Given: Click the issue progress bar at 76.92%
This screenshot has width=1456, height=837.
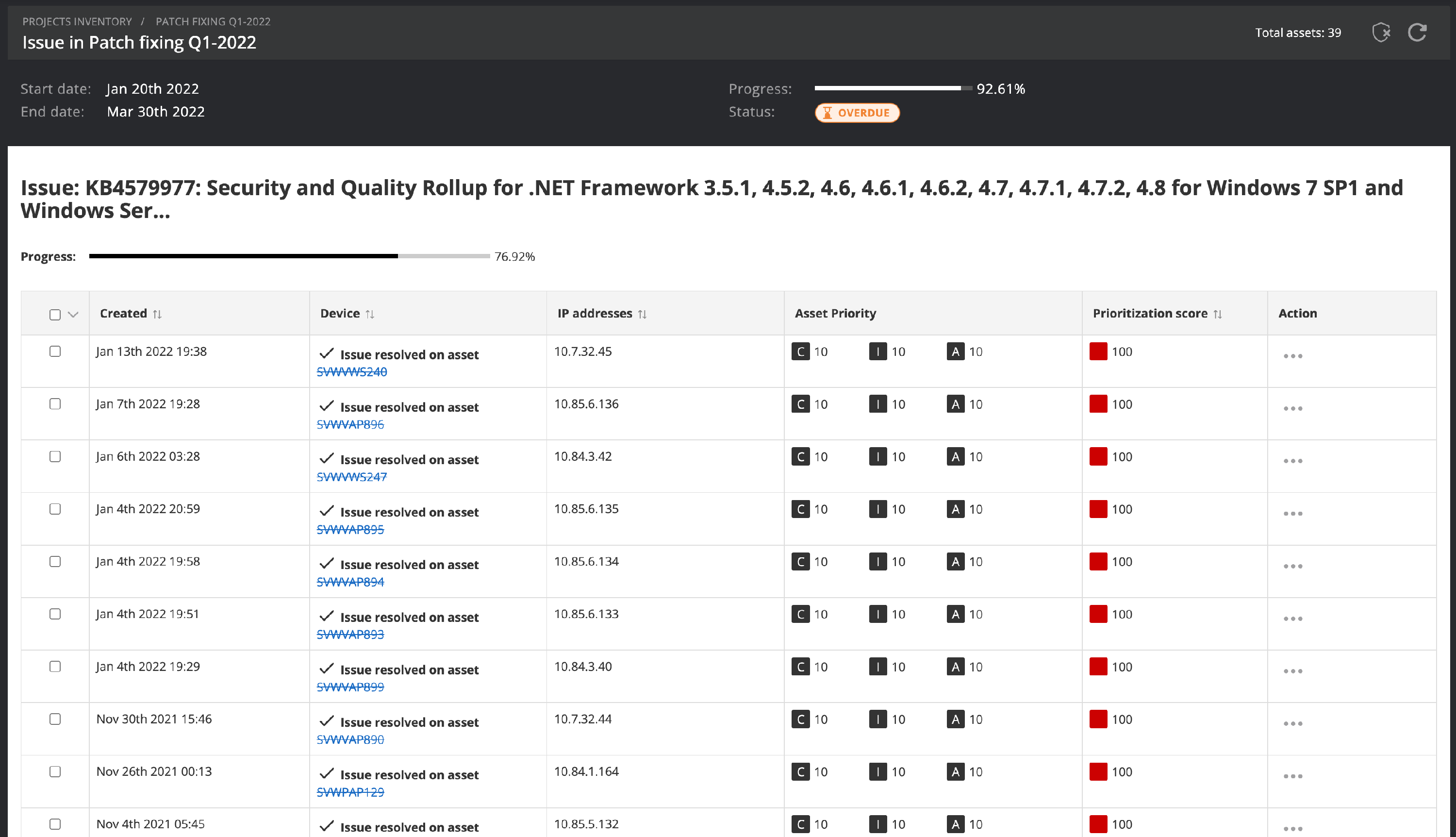Looking at the screenshot, I should point(289,256).
